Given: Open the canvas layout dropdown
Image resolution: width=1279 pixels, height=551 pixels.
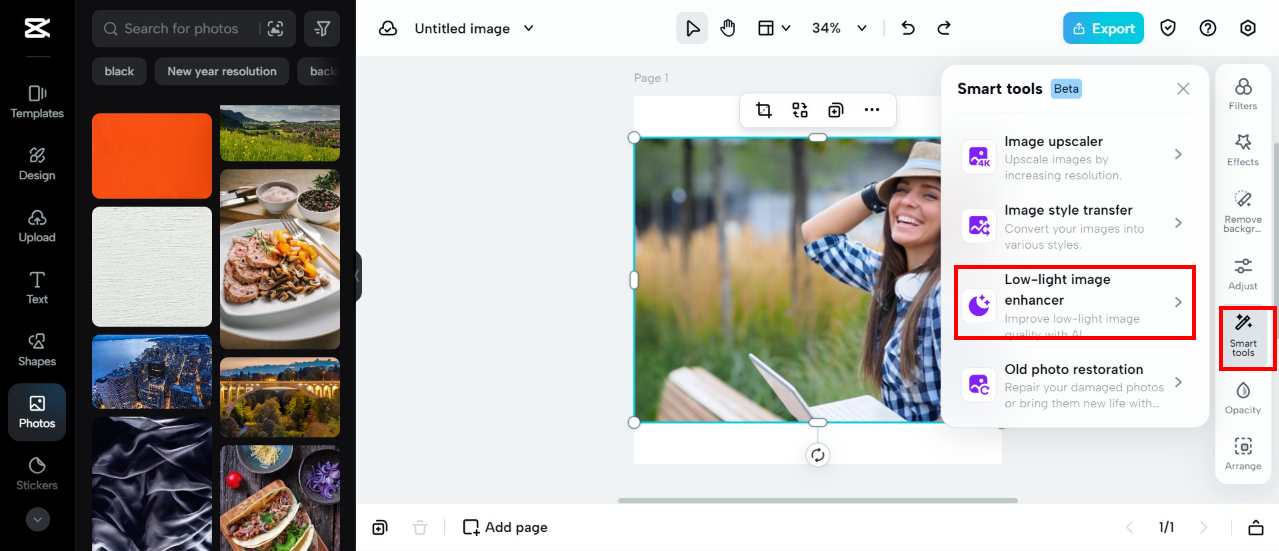Looking at the screenshot, I should point(774,28).
